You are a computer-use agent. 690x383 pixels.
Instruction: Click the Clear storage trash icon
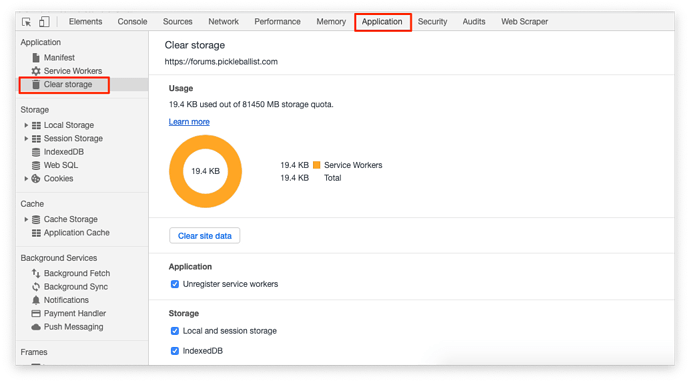click(36, 85)
